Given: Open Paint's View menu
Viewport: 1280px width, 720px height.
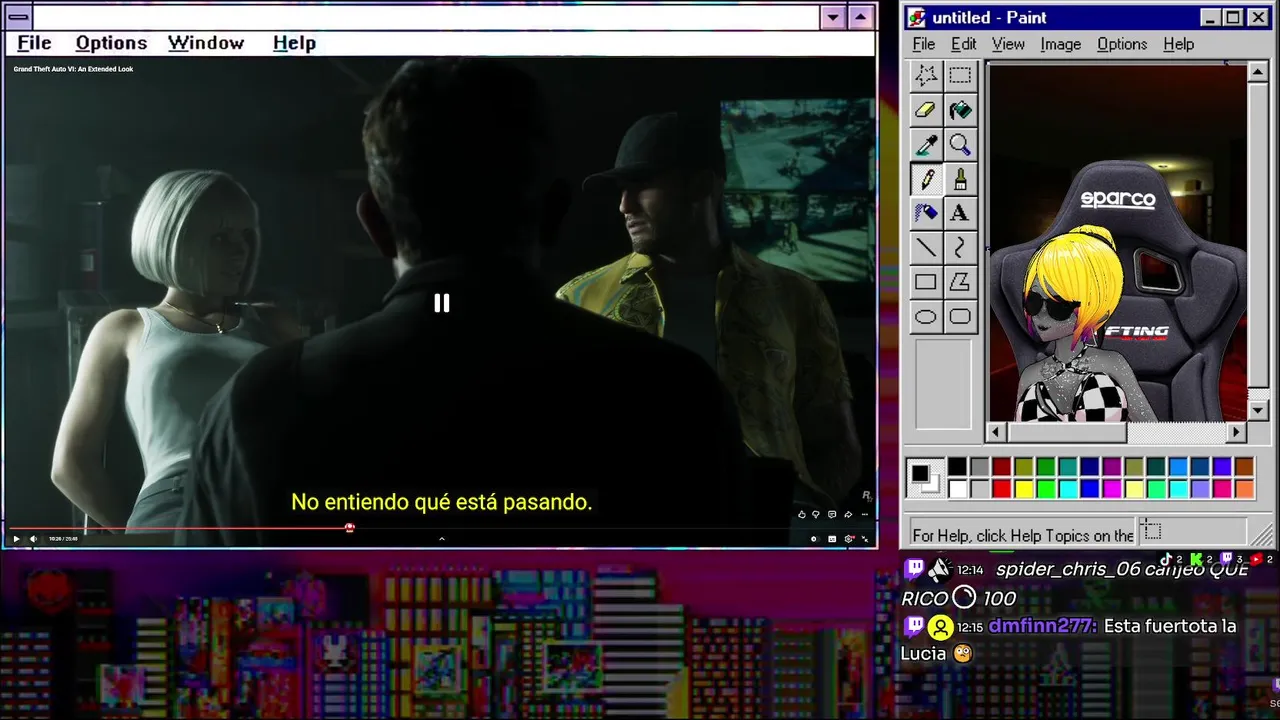Looking at the screenshot, I should point(1008,44).
